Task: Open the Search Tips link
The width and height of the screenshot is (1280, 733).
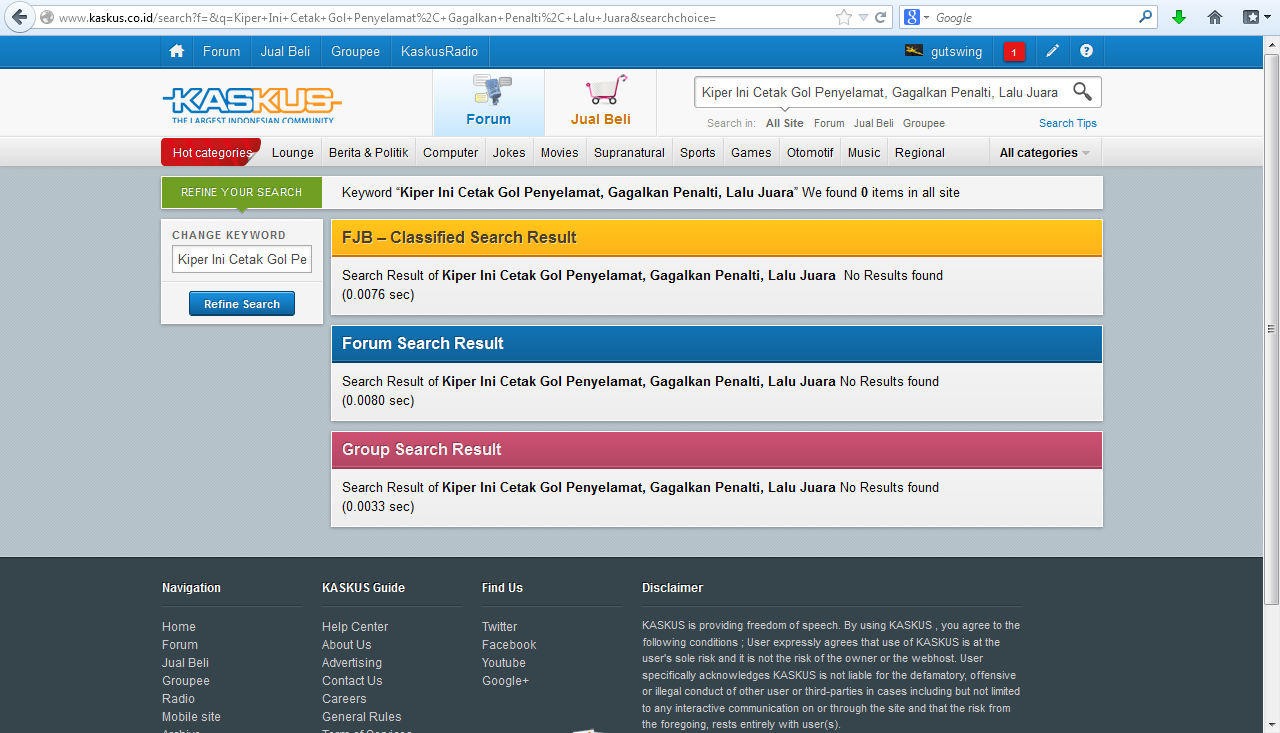Action: pos(1068,123)
